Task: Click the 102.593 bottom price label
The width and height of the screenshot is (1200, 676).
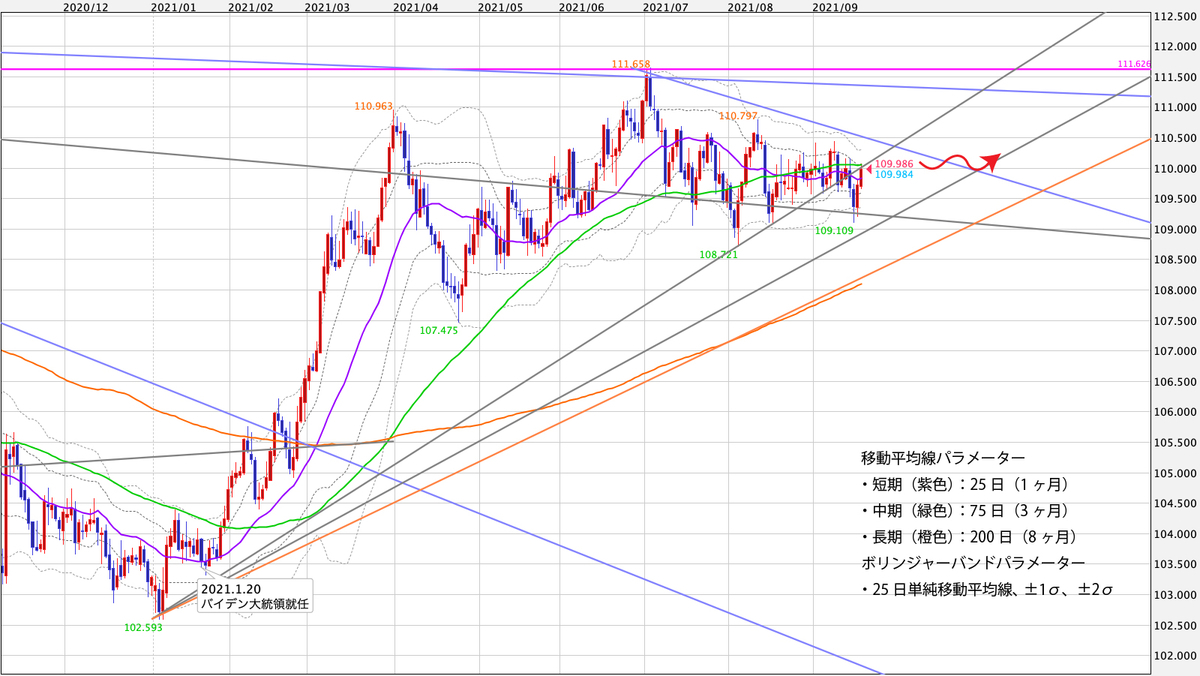Action: tap(143, 629)
